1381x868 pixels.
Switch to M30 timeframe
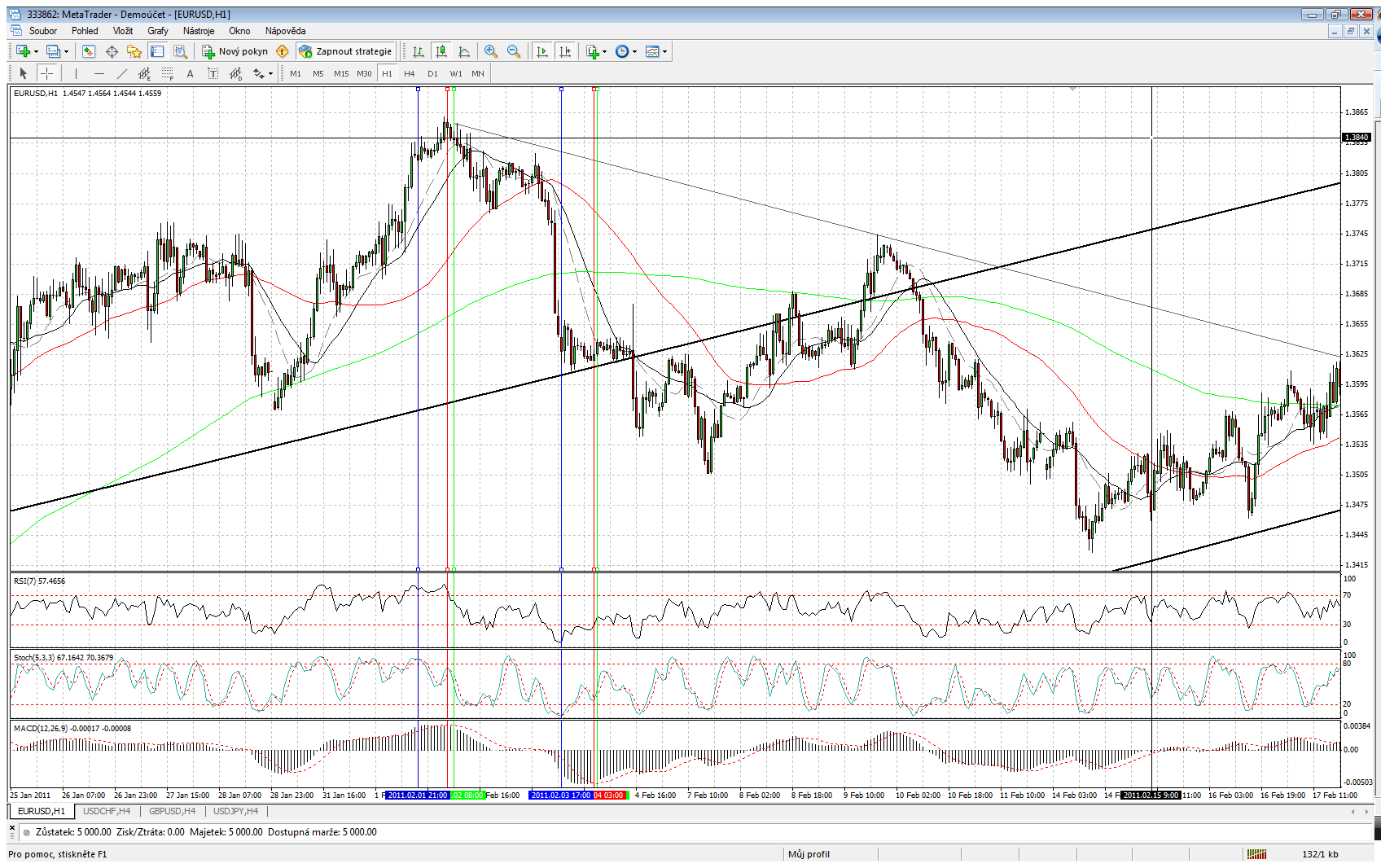click(x=364, y=73)
